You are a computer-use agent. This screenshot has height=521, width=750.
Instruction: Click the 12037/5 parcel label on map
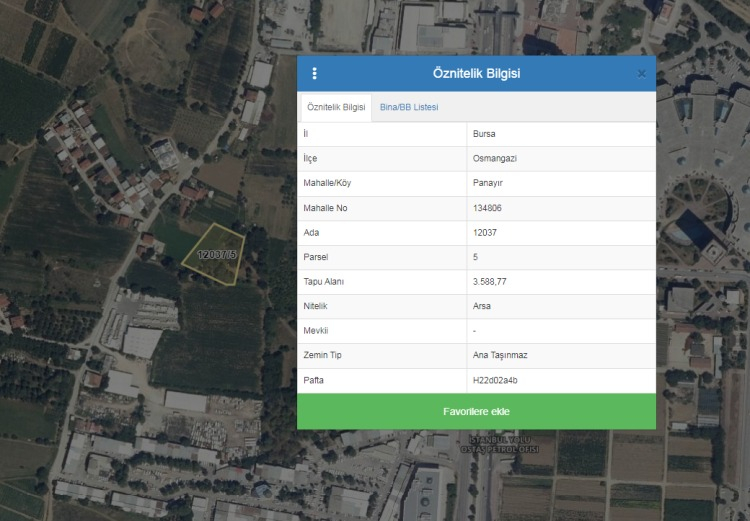[217, 256]
